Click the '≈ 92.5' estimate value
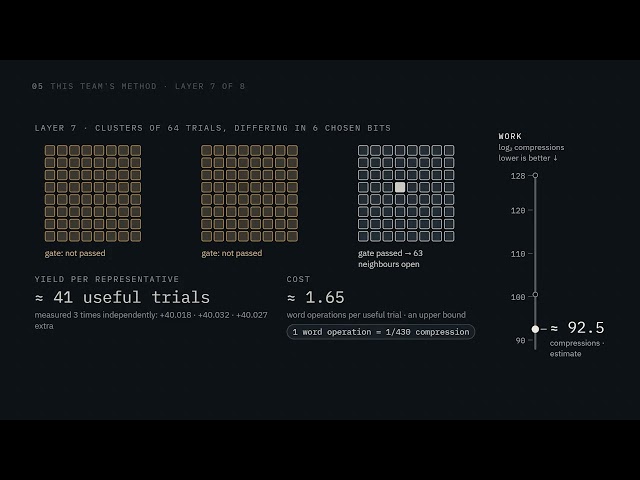The width and height of the screenshot is (640, 480). [x=577, y=328]
